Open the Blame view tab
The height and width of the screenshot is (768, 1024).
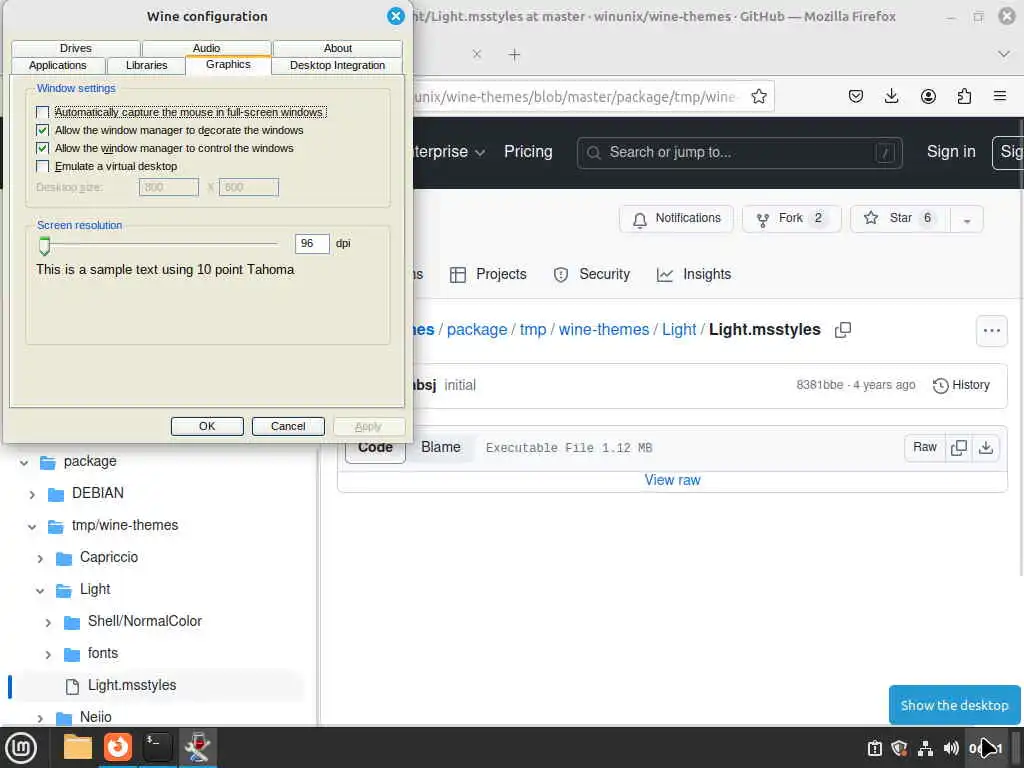point(441,447)
